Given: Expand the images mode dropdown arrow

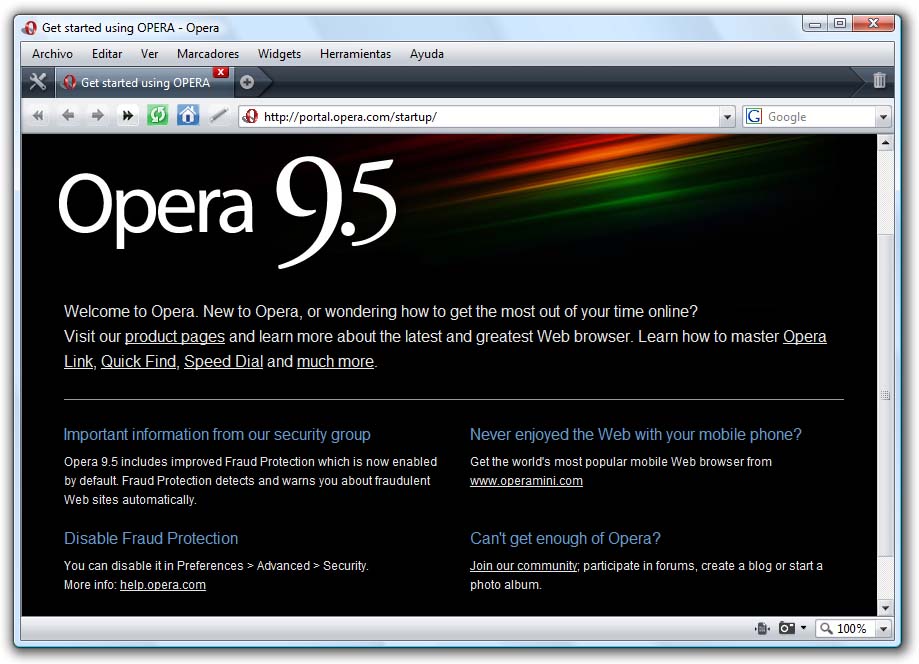Looking at the screenshot, I should (x=803, y=628).
